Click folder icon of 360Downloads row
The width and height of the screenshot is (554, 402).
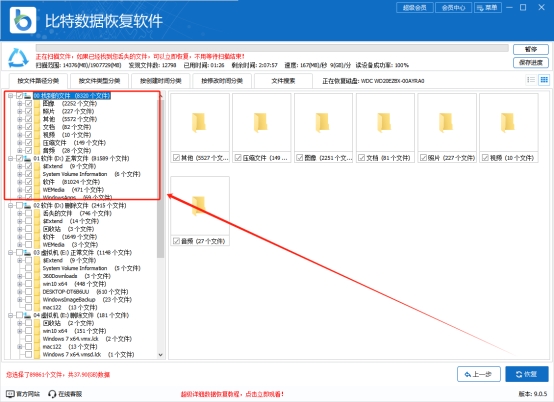[37, 276]
